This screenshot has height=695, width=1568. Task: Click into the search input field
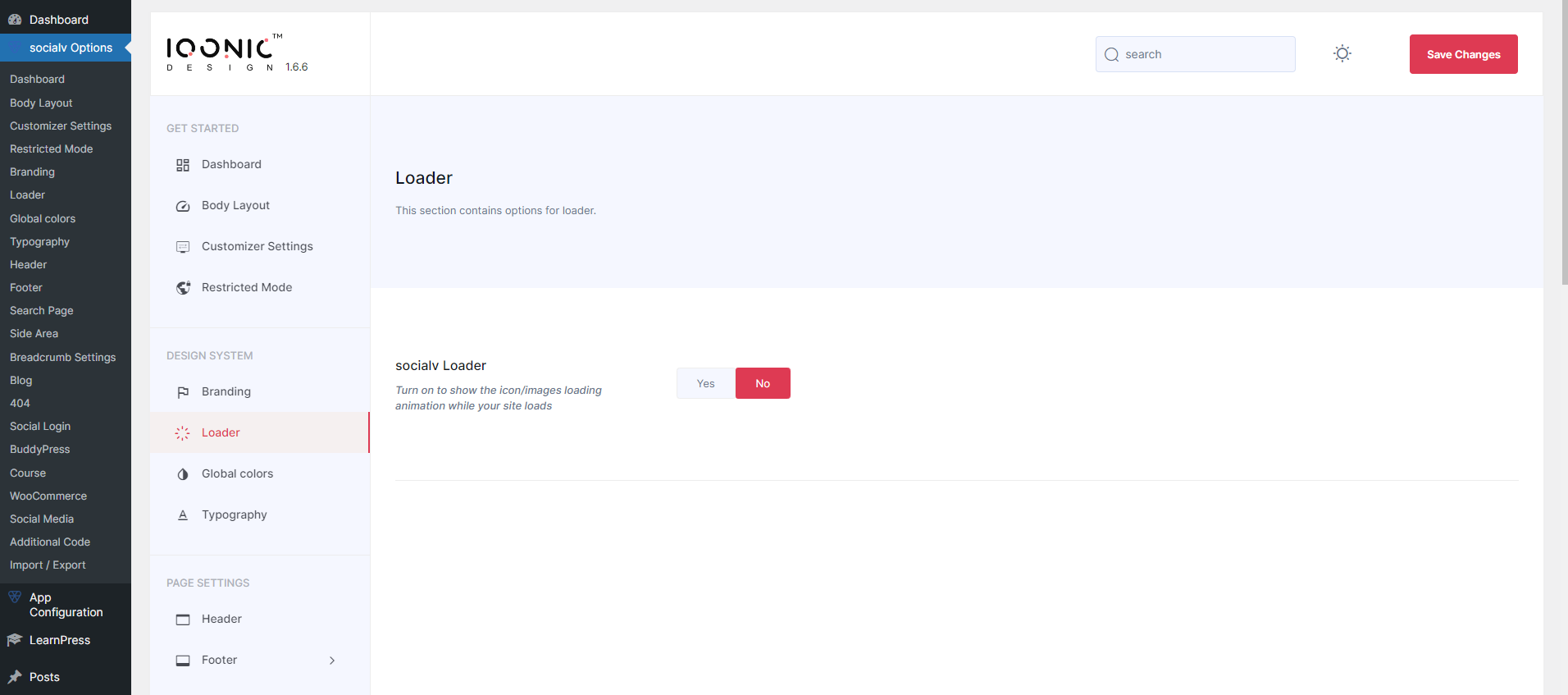(x=1196, y=54)
